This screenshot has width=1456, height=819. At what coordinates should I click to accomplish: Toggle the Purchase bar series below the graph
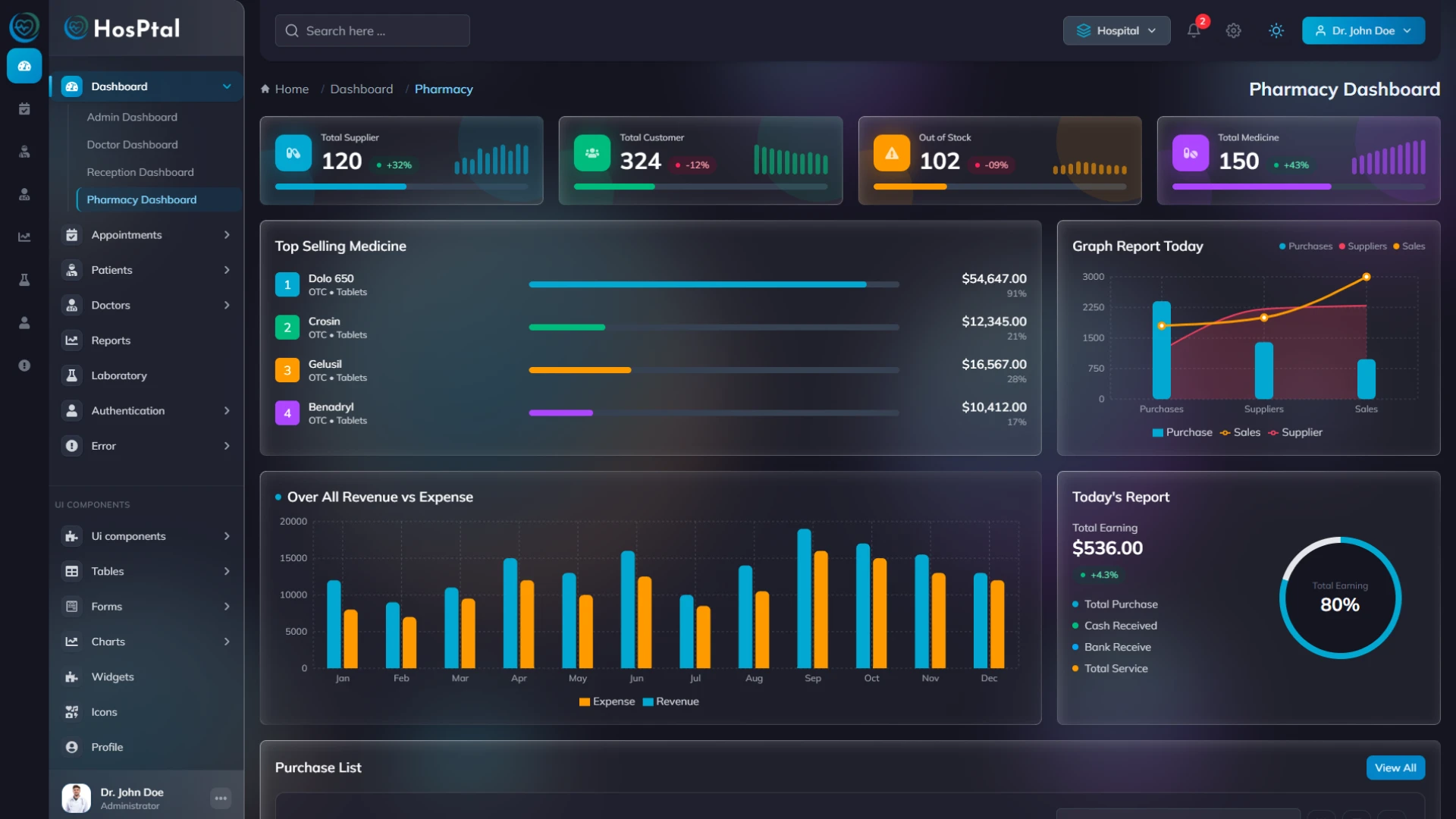1182,432
